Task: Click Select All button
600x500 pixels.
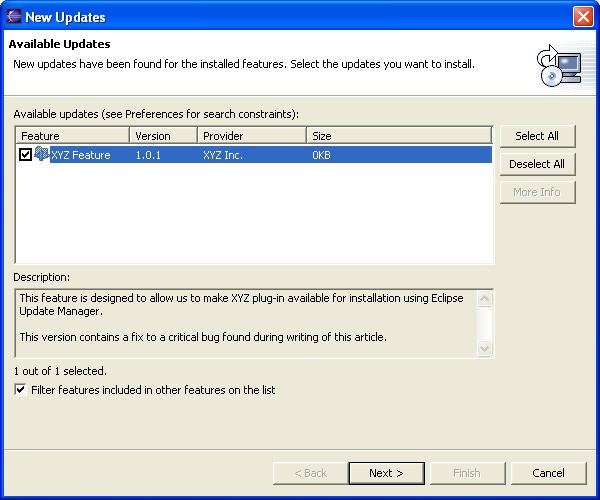Action: point(537,136)
